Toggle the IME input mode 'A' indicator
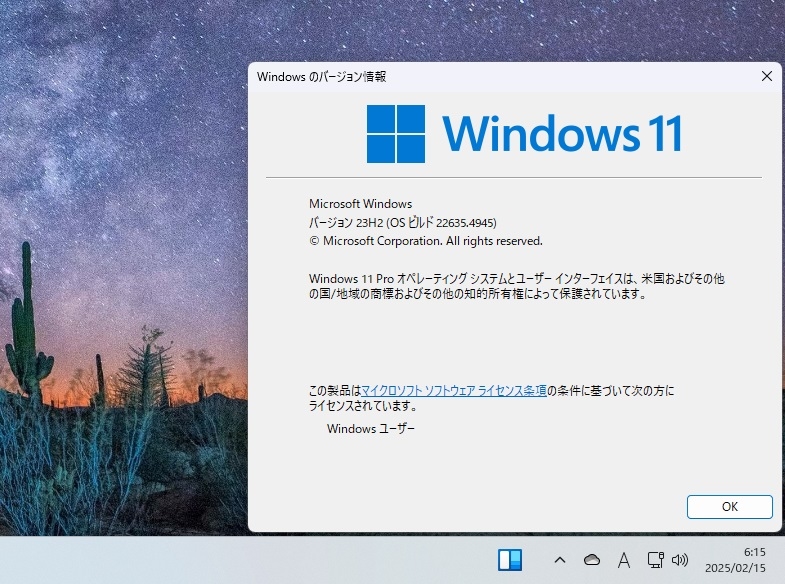Image resolution: width=785 pixels, height=584 pixels. (x=624, y=560)
